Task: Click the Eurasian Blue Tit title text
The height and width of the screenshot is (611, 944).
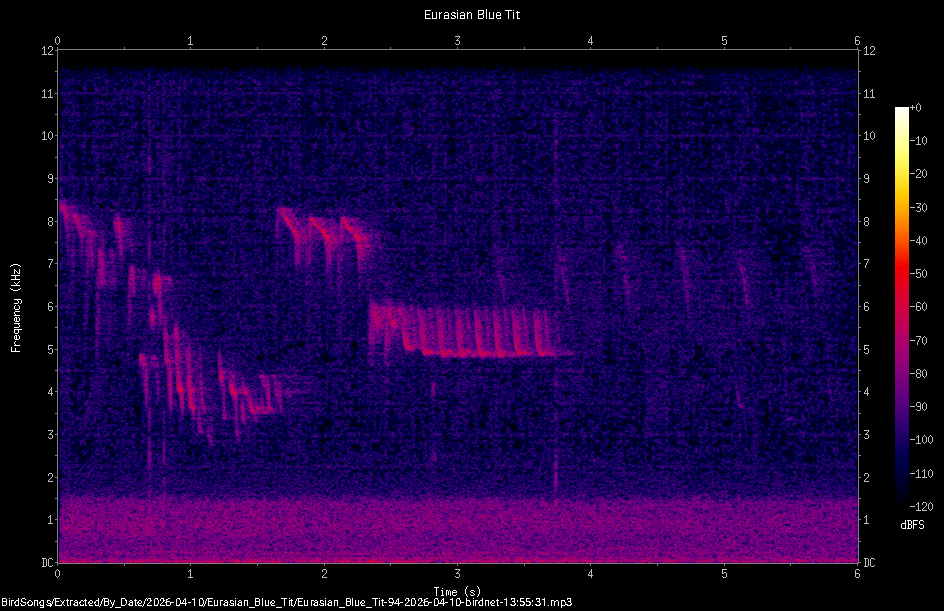Action: (471, 14)
